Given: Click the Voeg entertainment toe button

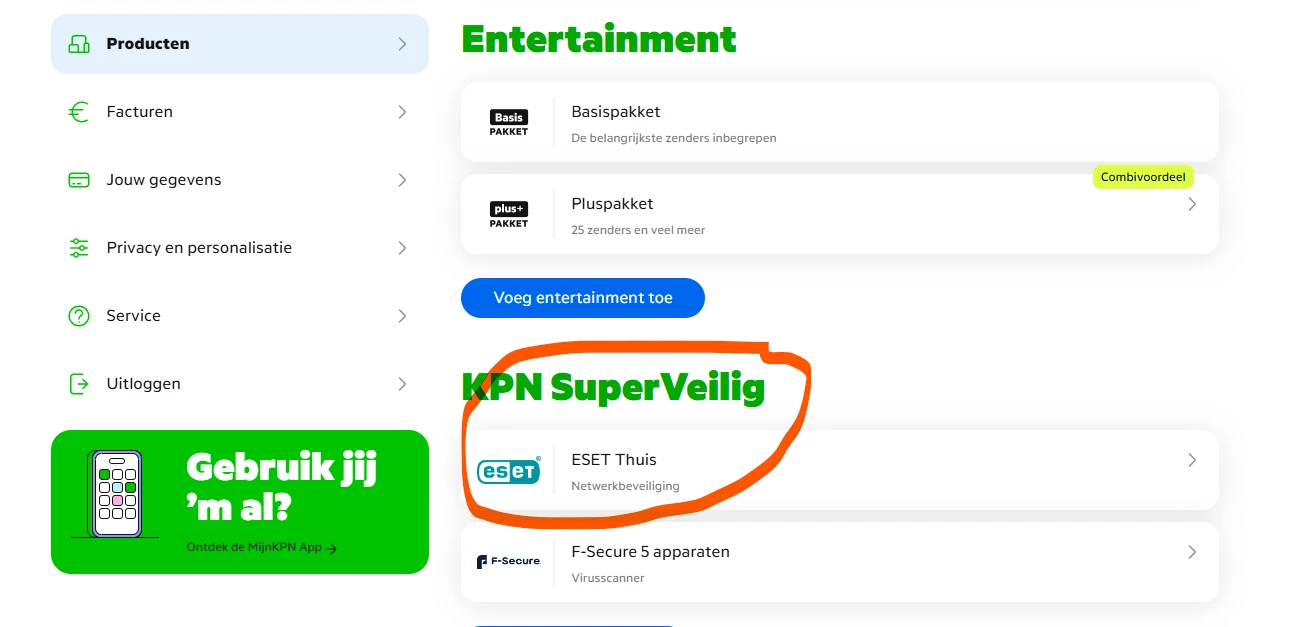Looking at the screenshot, I should pos(583,298).
